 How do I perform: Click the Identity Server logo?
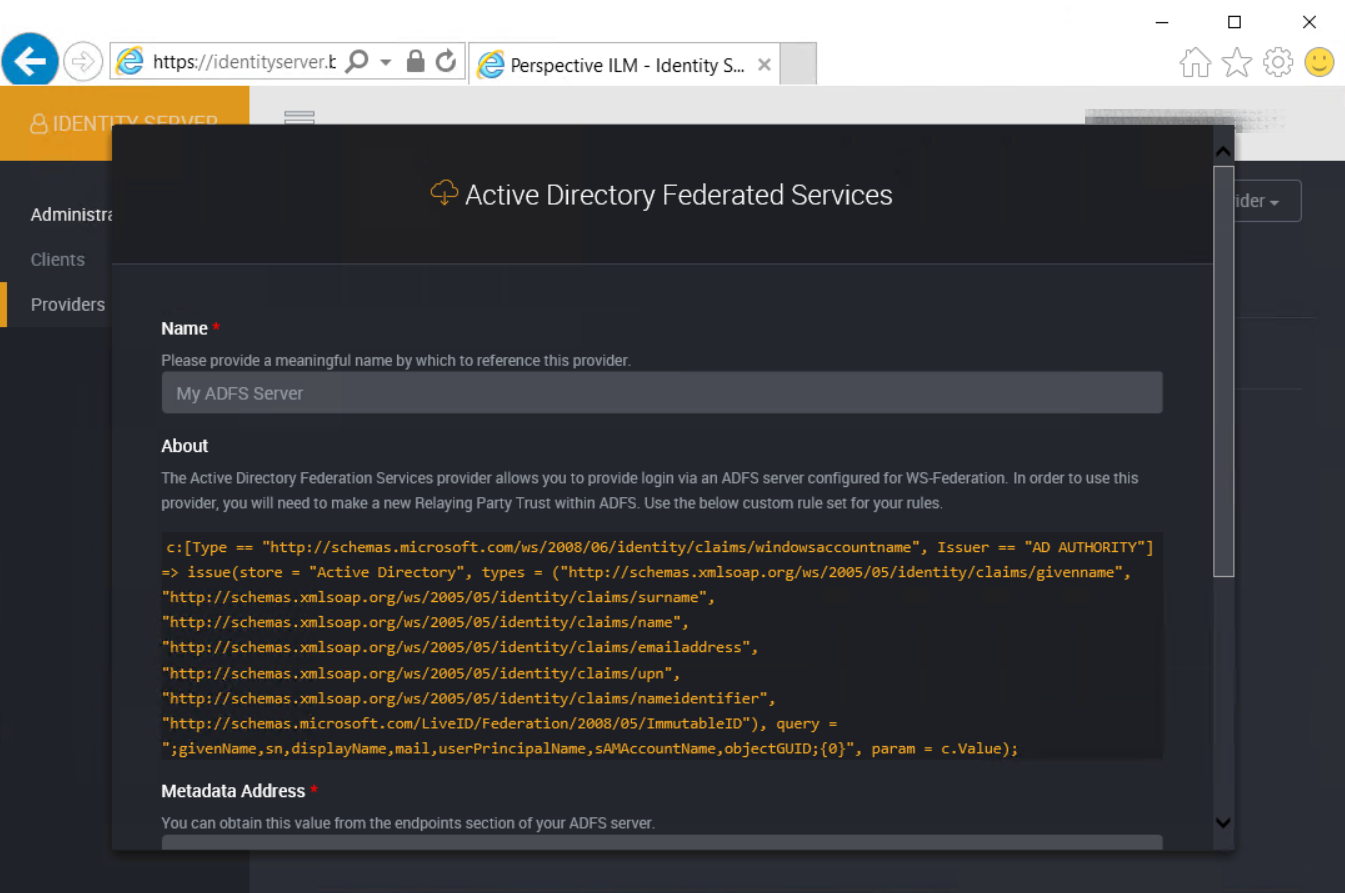(x=124, y=123)
